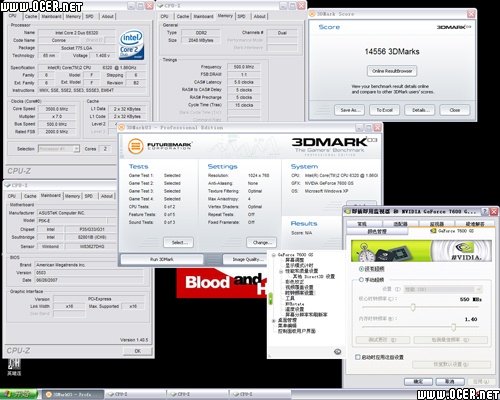
Task: Switch to the SPD tab in the CPU-Z memory window
Action: click(x=242, y=16)
